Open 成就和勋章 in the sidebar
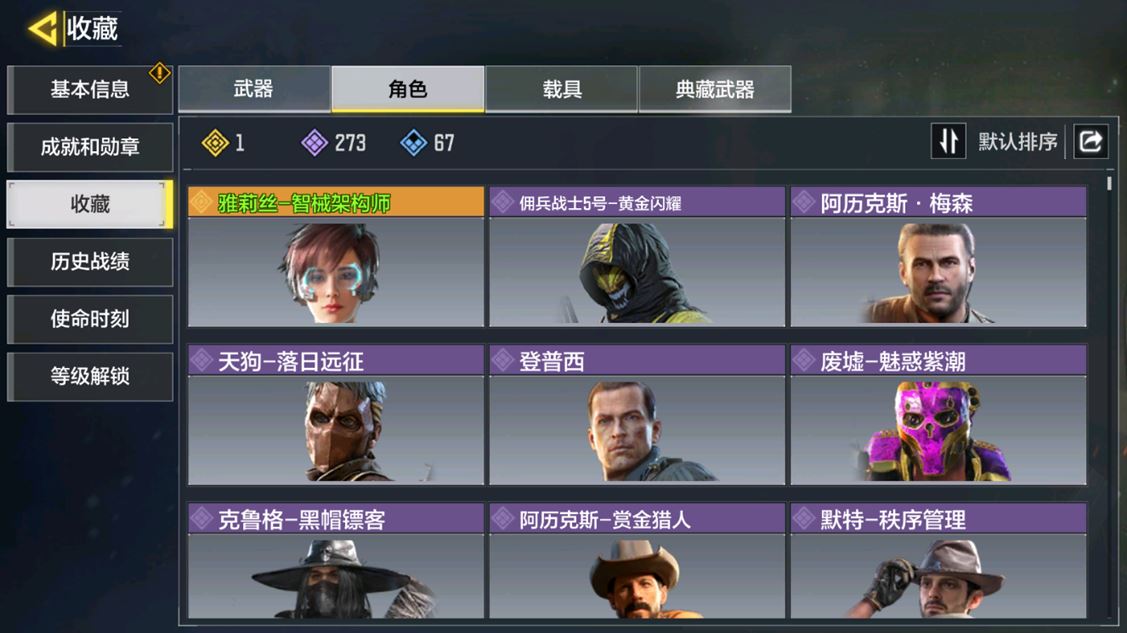The height and width of the screenshot is (633, 1127). pyautogui.click(x=90, y=147)
